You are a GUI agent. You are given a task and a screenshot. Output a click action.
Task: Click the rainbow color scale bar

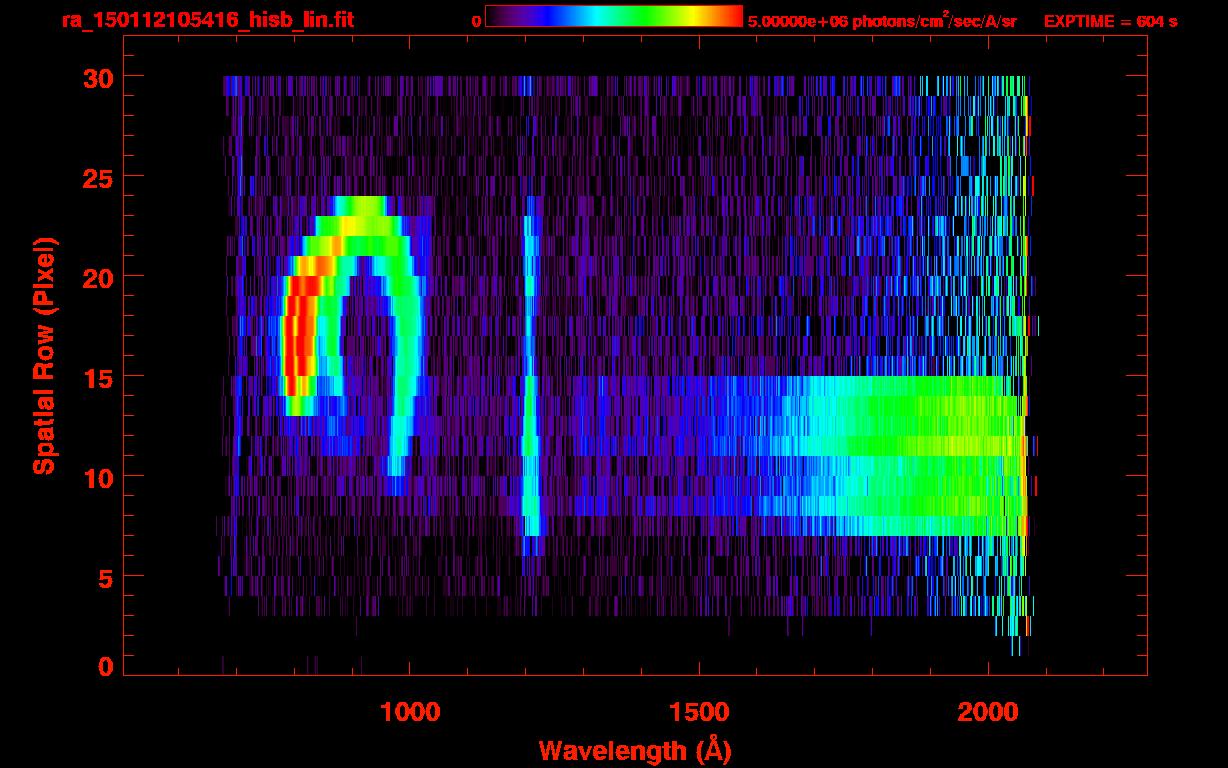[x=614, y=16]
